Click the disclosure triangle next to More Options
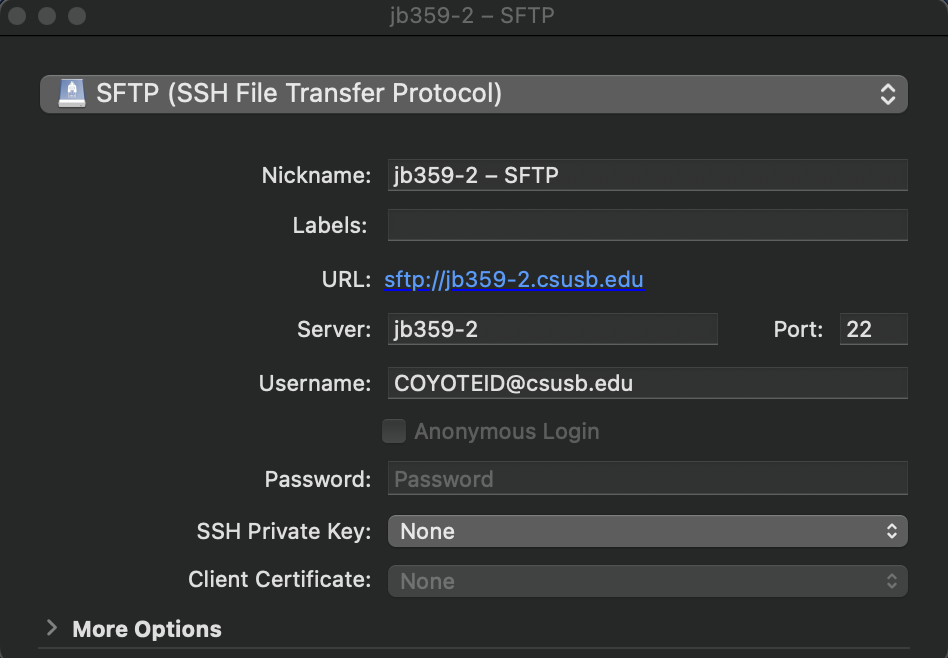The image size is (948, 658). (x=51, y=629)
